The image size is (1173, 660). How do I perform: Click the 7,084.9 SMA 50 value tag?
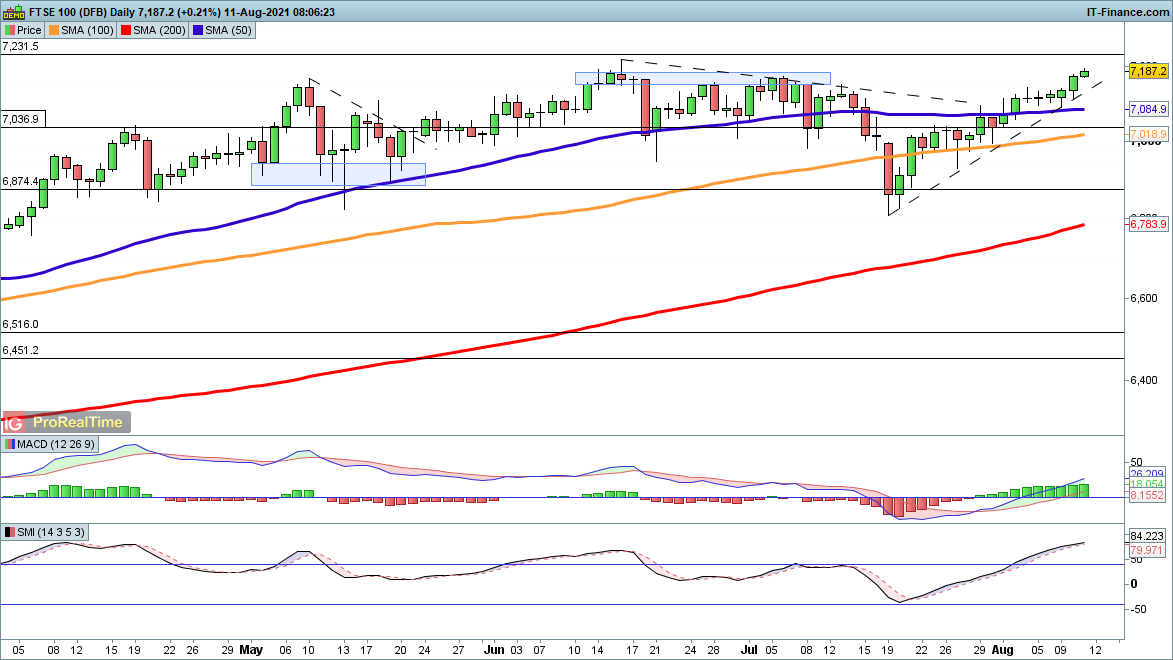pyautogui.click(x=1146, y=109)
